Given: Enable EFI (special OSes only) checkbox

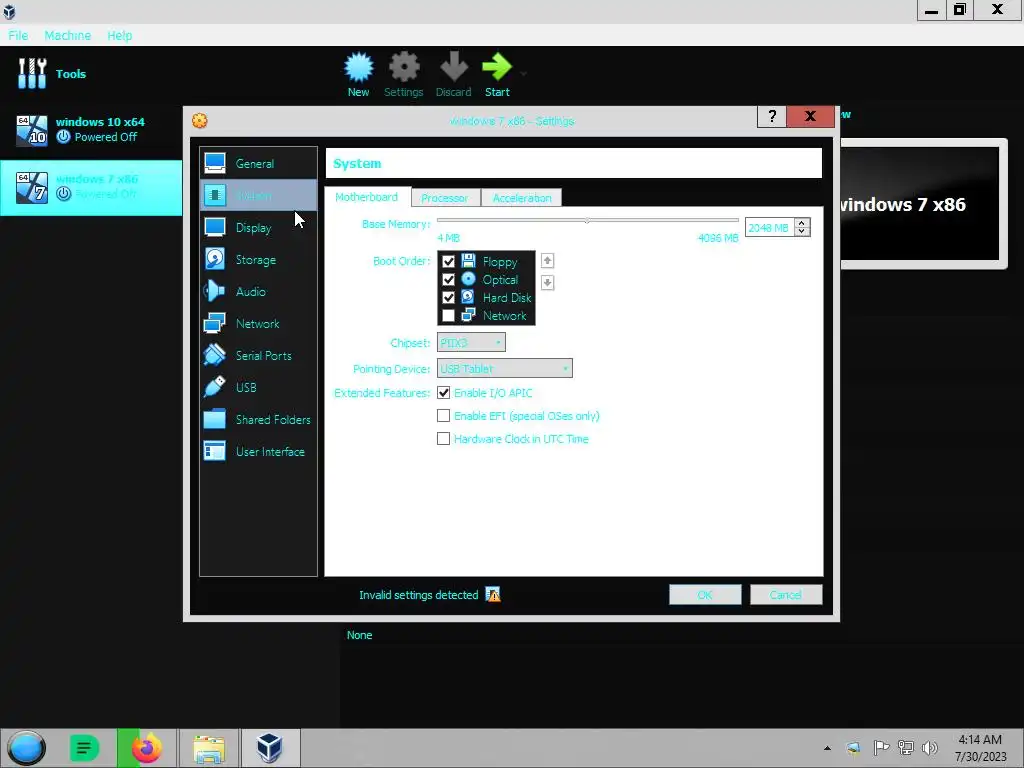Looking at the screenshot, I should (443, 415).
